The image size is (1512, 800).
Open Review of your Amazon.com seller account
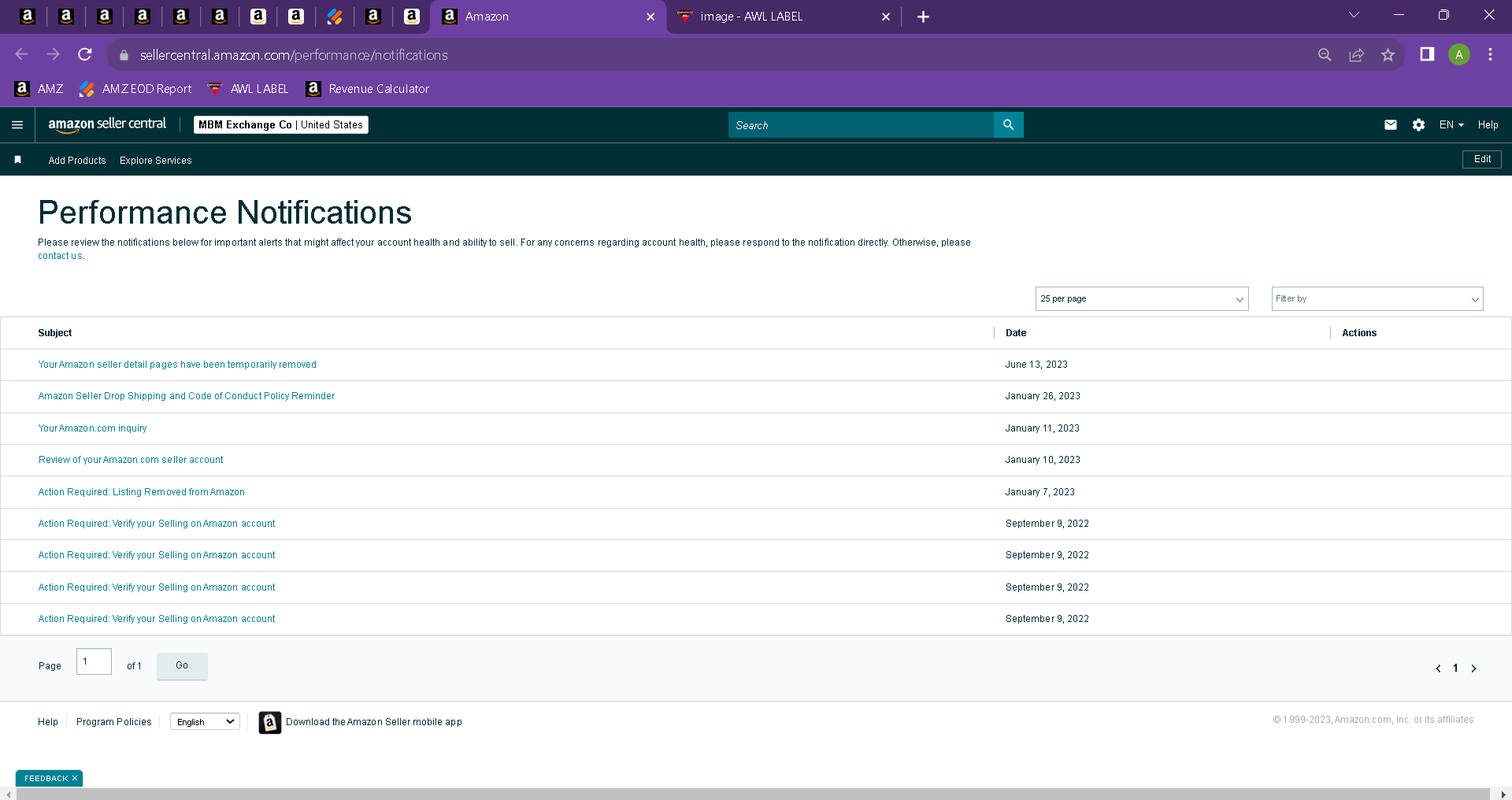tap(131, 460)
